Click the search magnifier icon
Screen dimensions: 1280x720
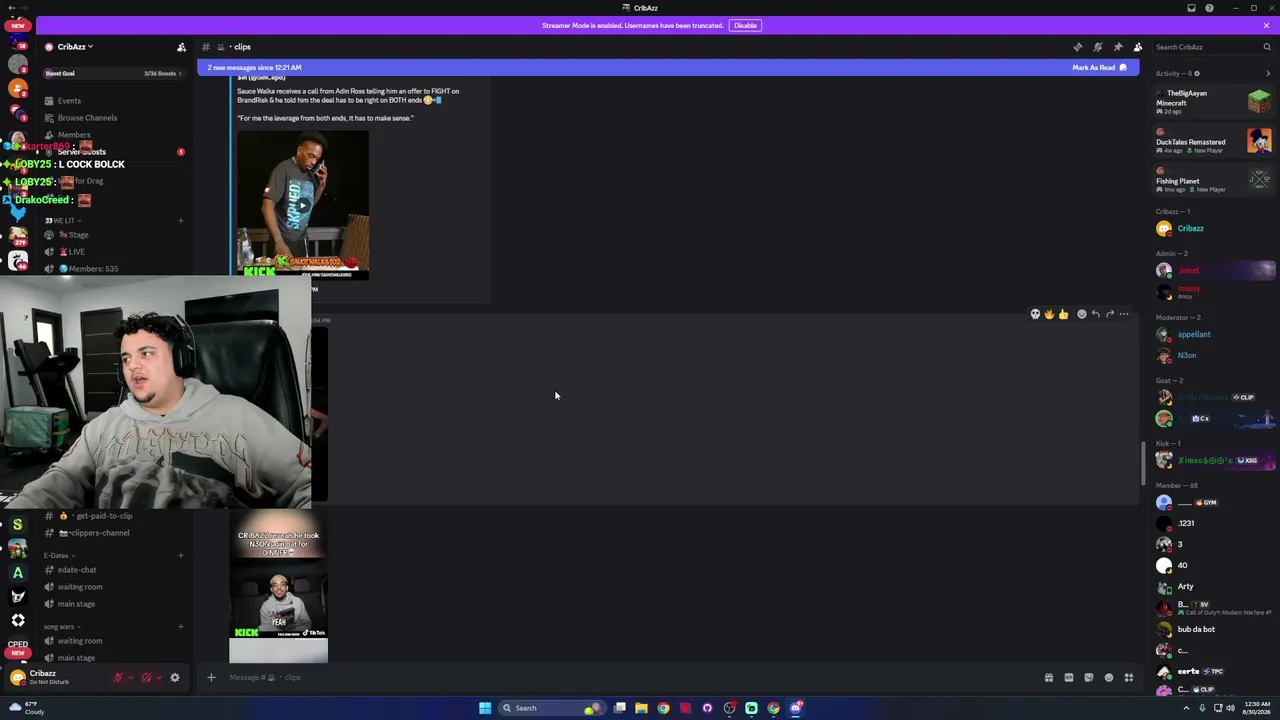1267,47
